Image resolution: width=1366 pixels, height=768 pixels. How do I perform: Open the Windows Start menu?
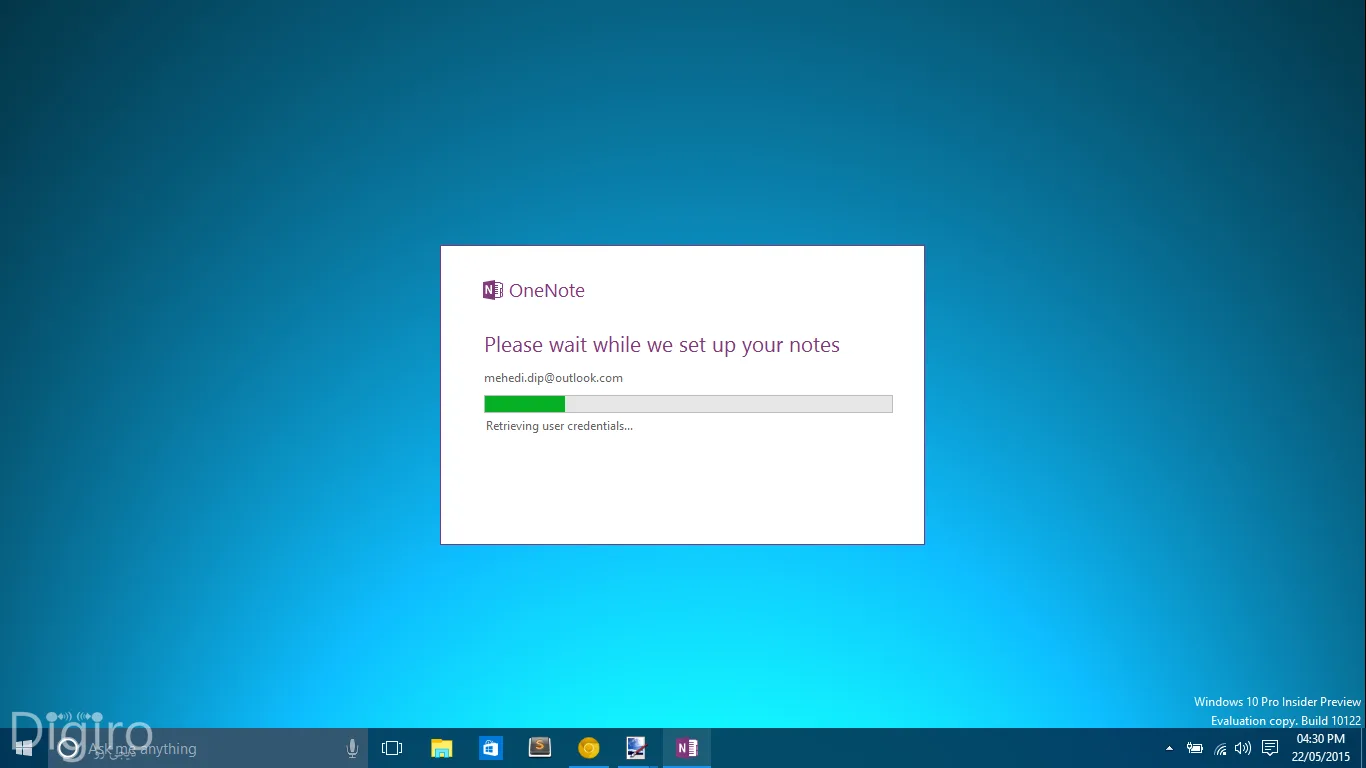(x=24, y=748)
